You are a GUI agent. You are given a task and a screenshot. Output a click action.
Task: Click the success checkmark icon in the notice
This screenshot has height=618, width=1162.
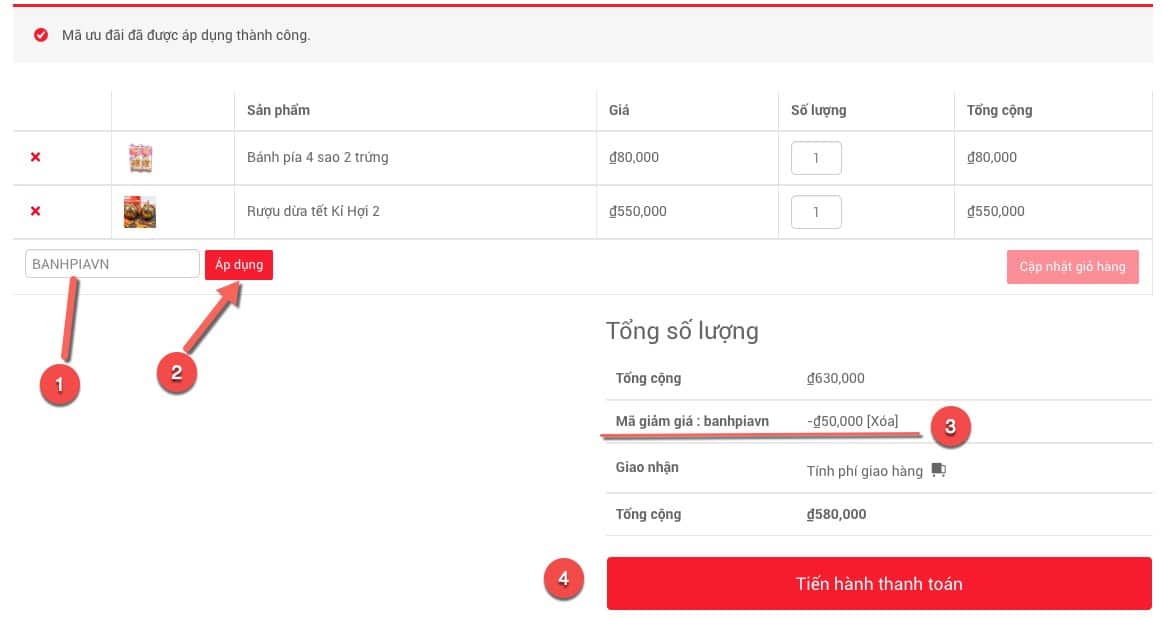click(x=41, y=35)
